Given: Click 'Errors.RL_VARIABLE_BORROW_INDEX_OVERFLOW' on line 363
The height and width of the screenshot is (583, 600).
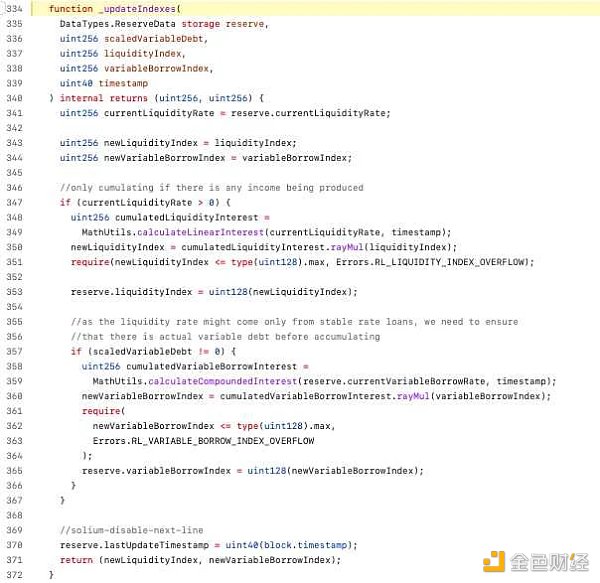Looking at the screenshot, I should 203,441.
